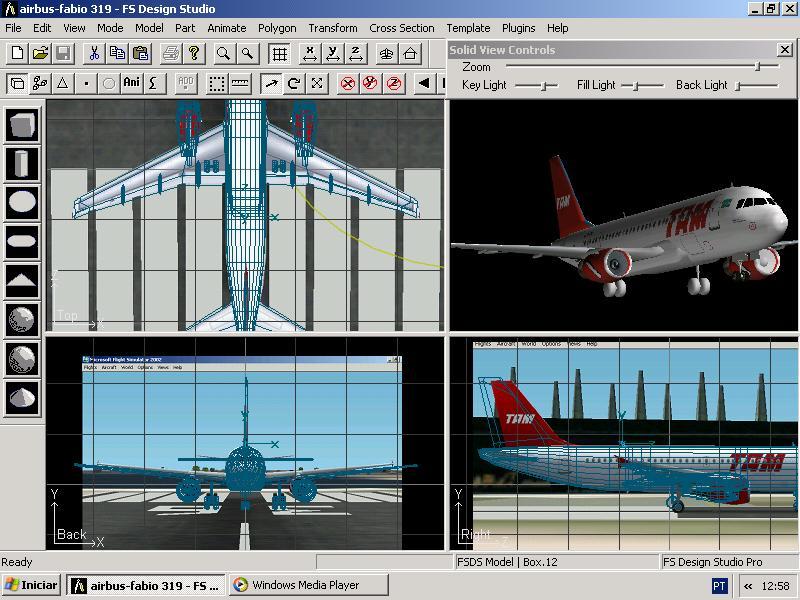Click the New file icon

(x=17, y=53)
